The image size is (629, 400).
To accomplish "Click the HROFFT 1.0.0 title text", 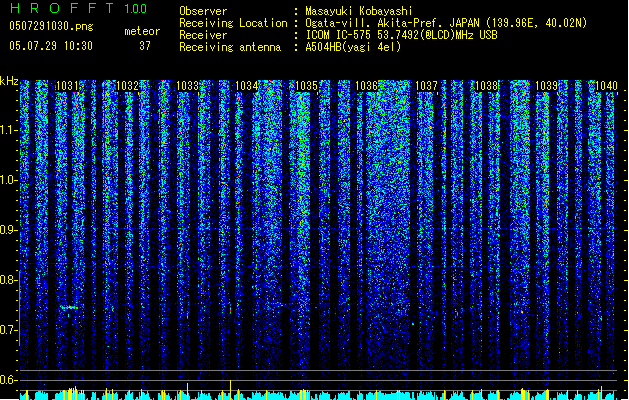I will point(78,8).
